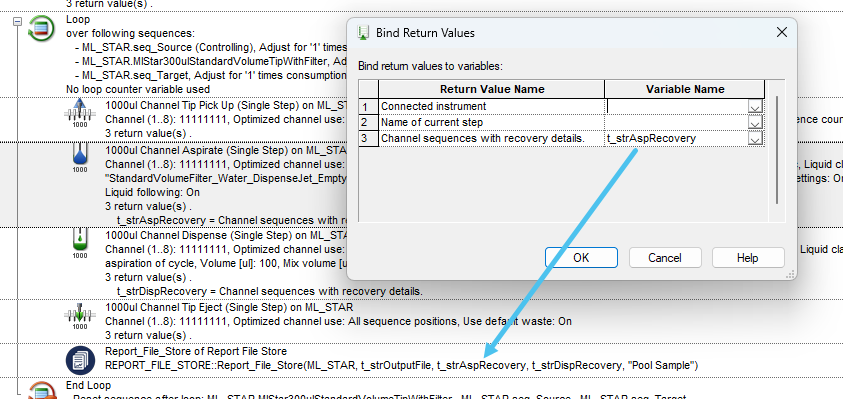
Task: Select the Tip Eject step icon
Action: click(80, 315)
